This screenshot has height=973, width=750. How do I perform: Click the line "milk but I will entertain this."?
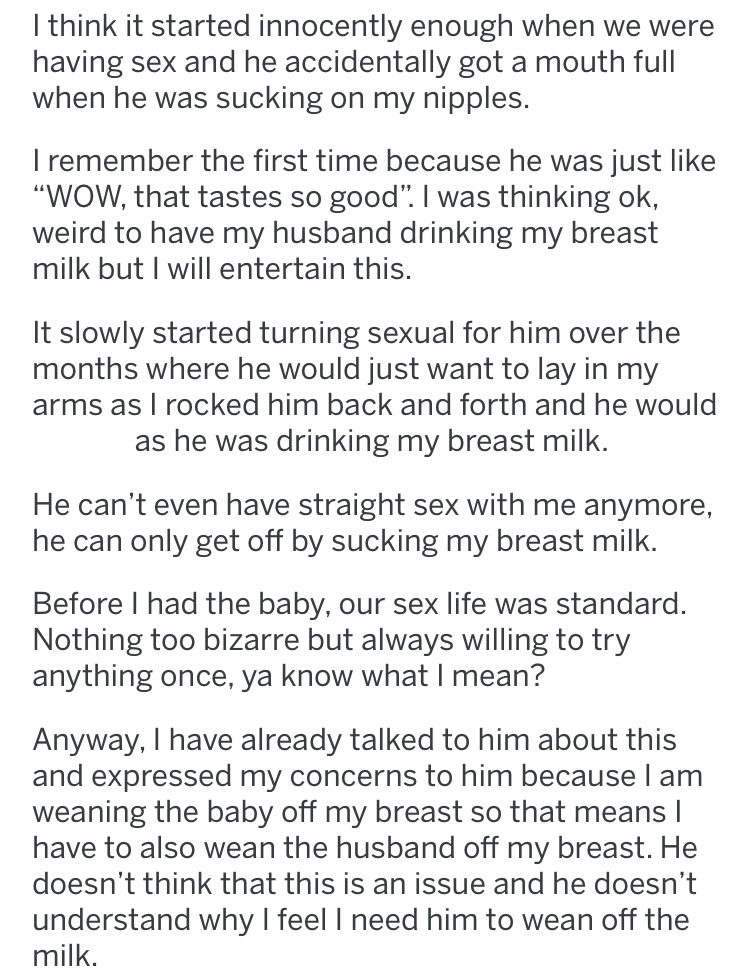pyautogui.click(x=222, y=268)
